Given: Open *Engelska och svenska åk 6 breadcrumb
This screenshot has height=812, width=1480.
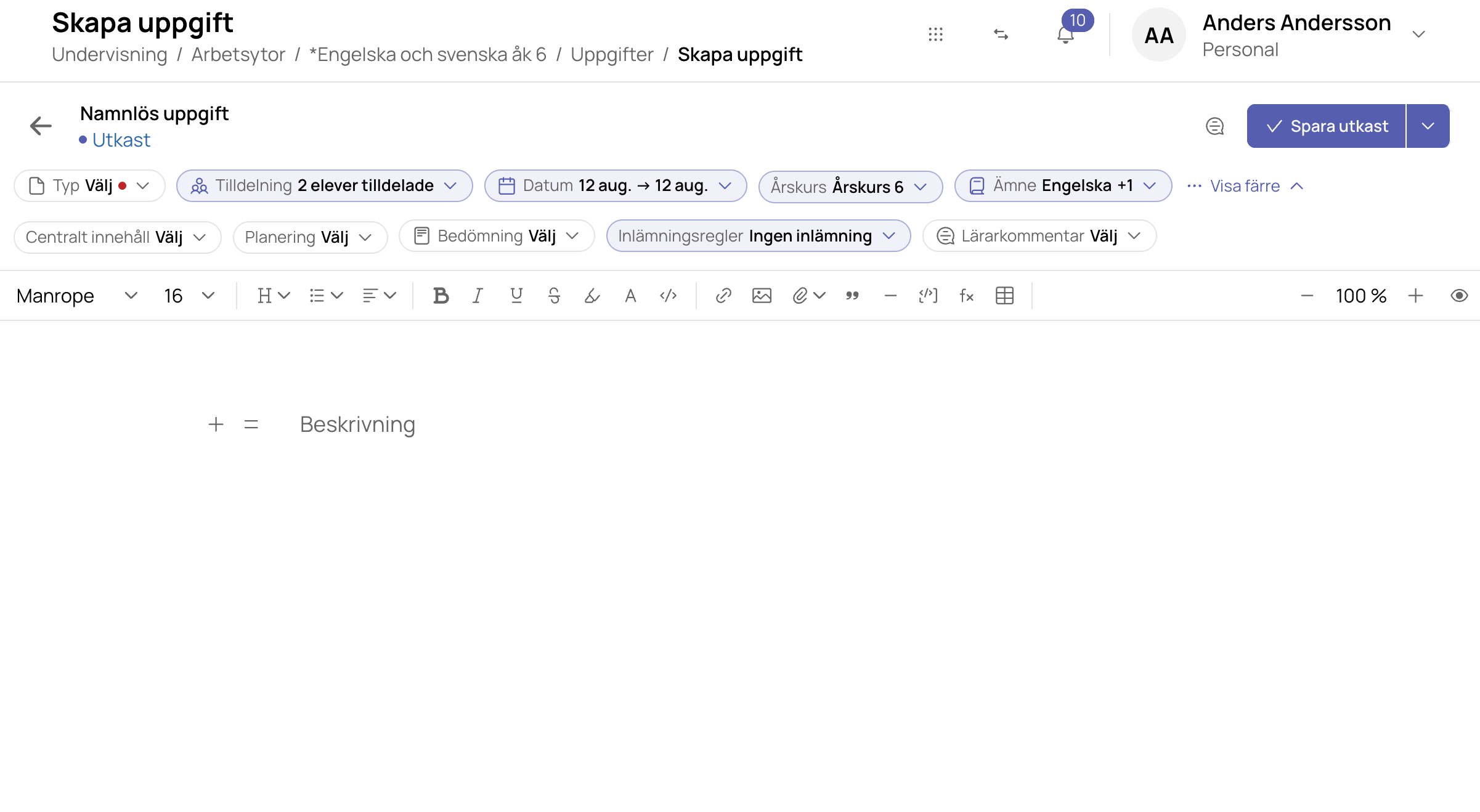Looking at the screenshot, I should 428,55.
